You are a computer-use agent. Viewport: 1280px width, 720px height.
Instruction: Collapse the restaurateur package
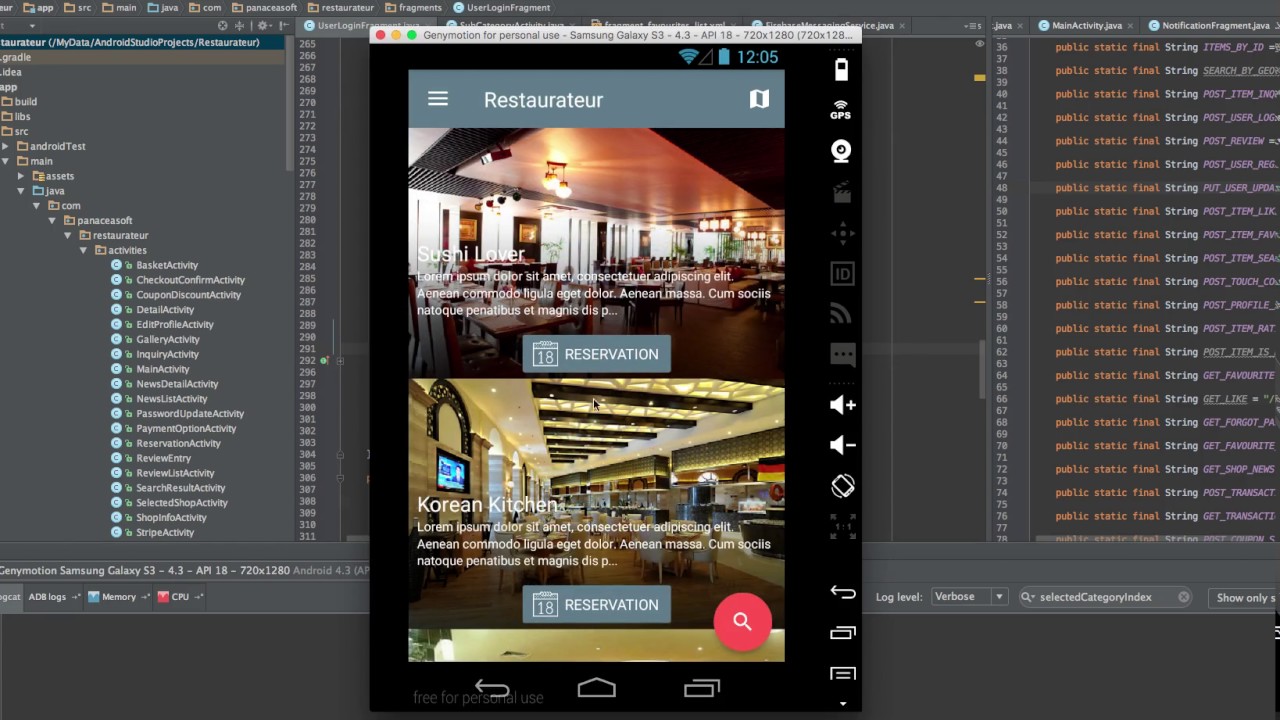[x=68, y=235]
